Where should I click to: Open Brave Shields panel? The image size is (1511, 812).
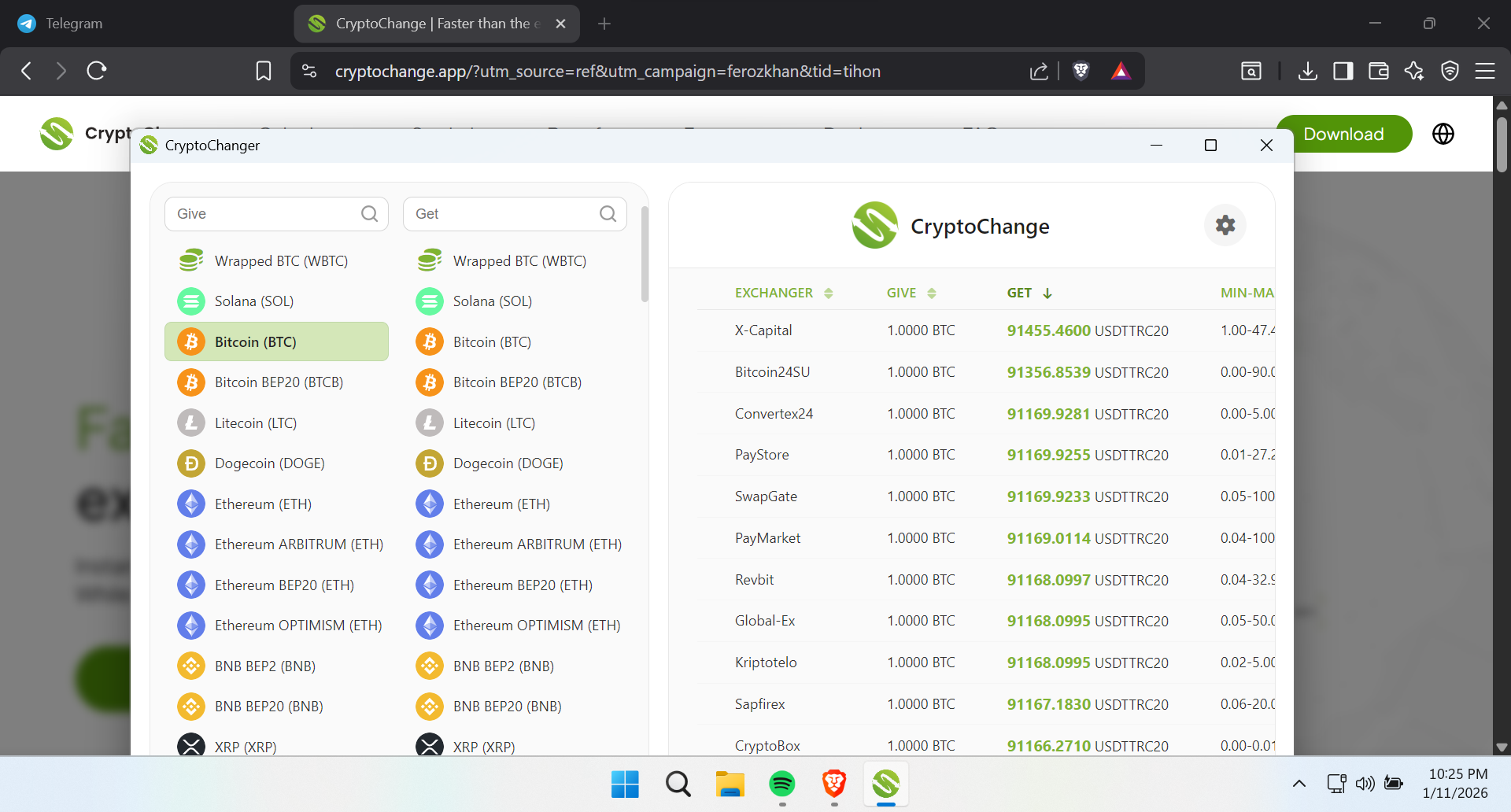point(1081,71)
